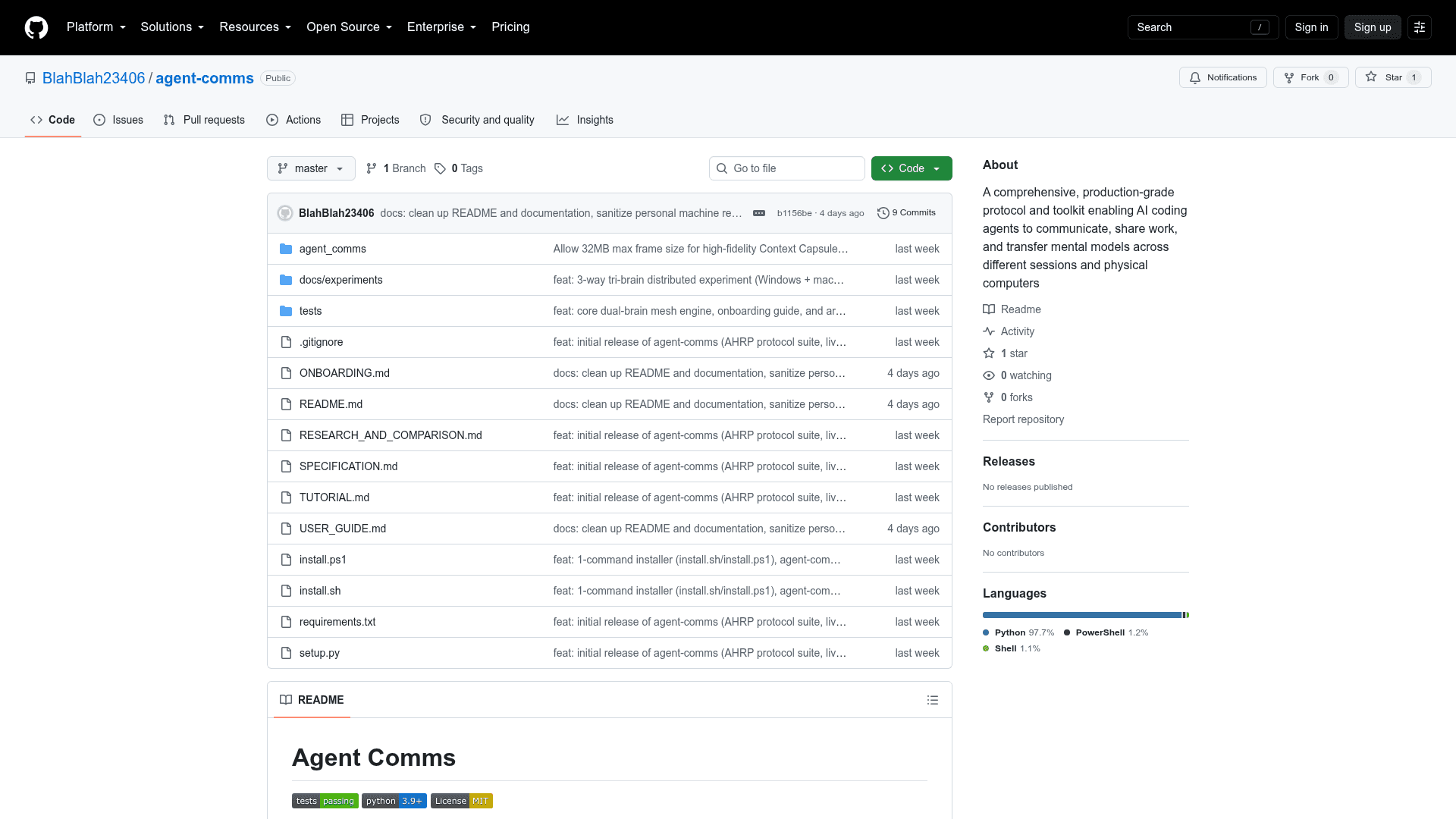Open RESEARCH_AND_COMPARISON.md file
This screenshot has height=819, width=1456.
coord(391,435)
